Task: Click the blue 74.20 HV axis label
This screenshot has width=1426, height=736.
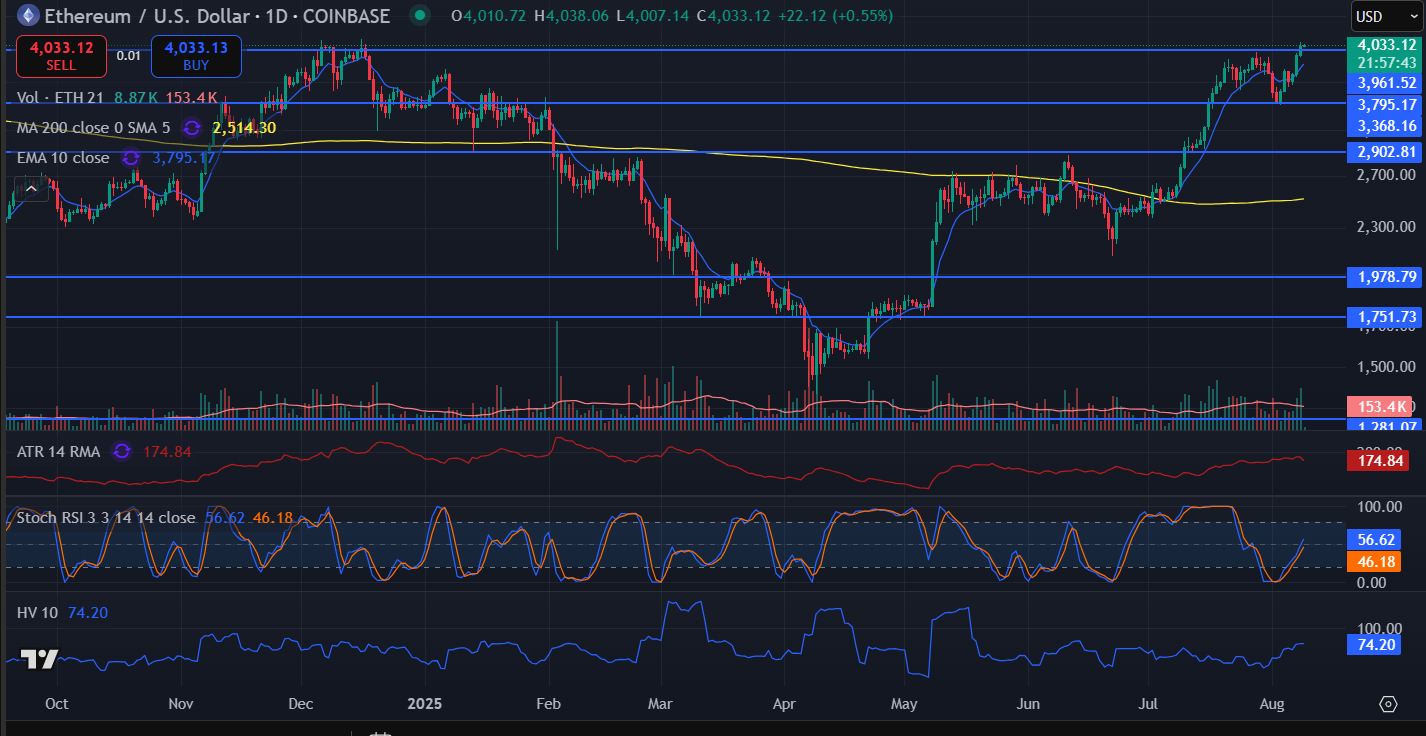Action: coord(1375,644)
